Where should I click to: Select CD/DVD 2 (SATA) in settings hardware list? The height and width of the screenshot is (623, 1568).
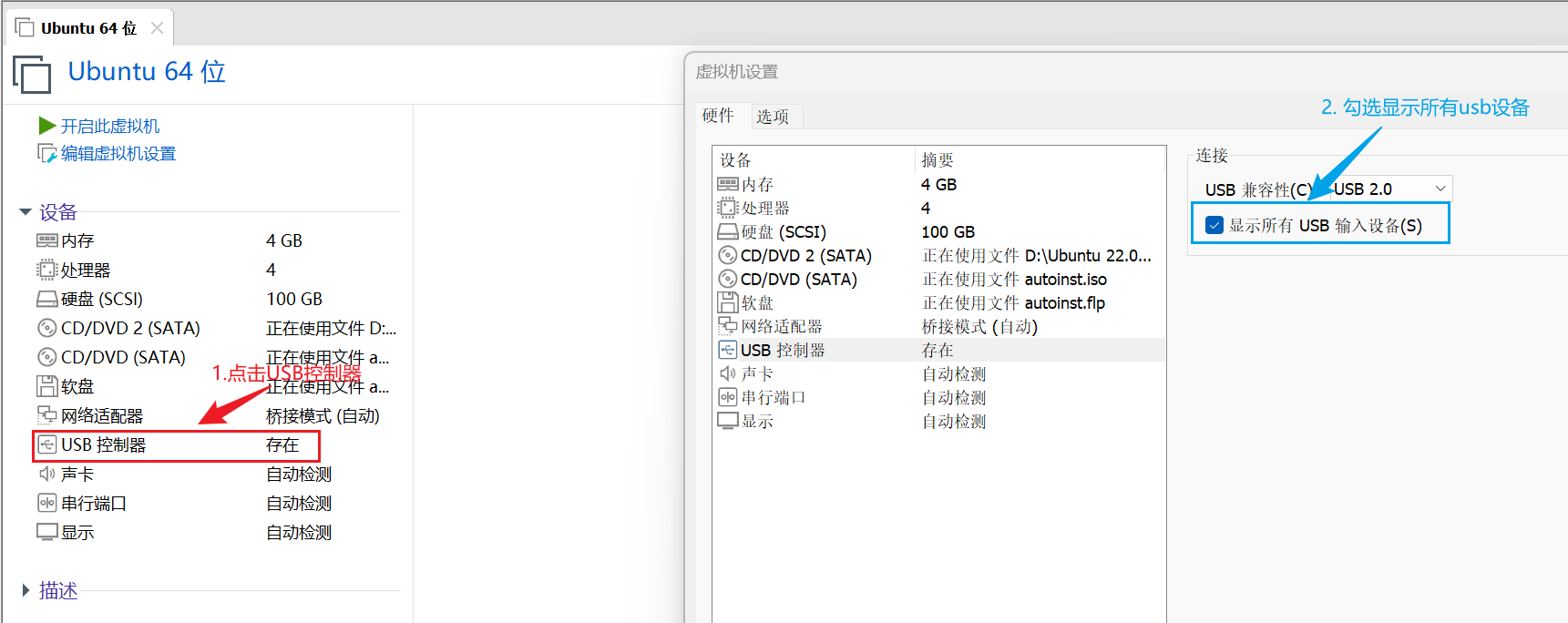939,255
